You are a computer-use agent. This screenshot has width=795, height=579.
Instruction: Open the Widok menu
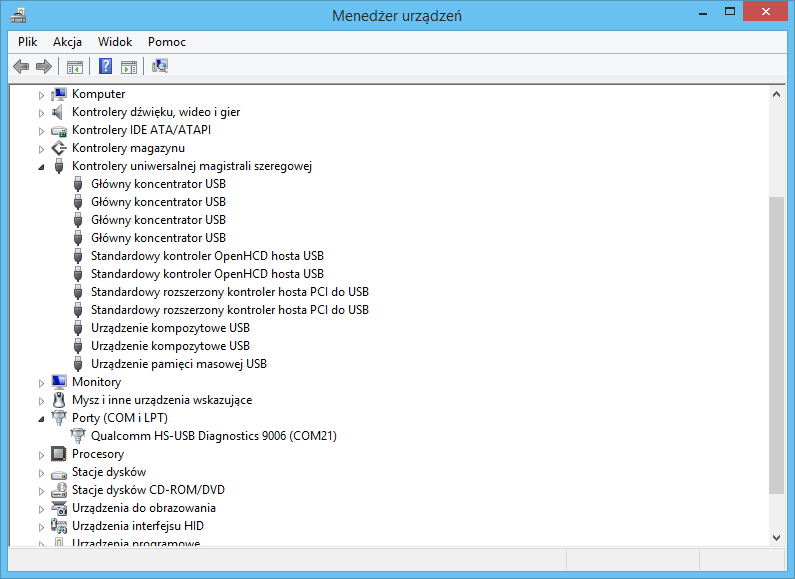(115, 42)
